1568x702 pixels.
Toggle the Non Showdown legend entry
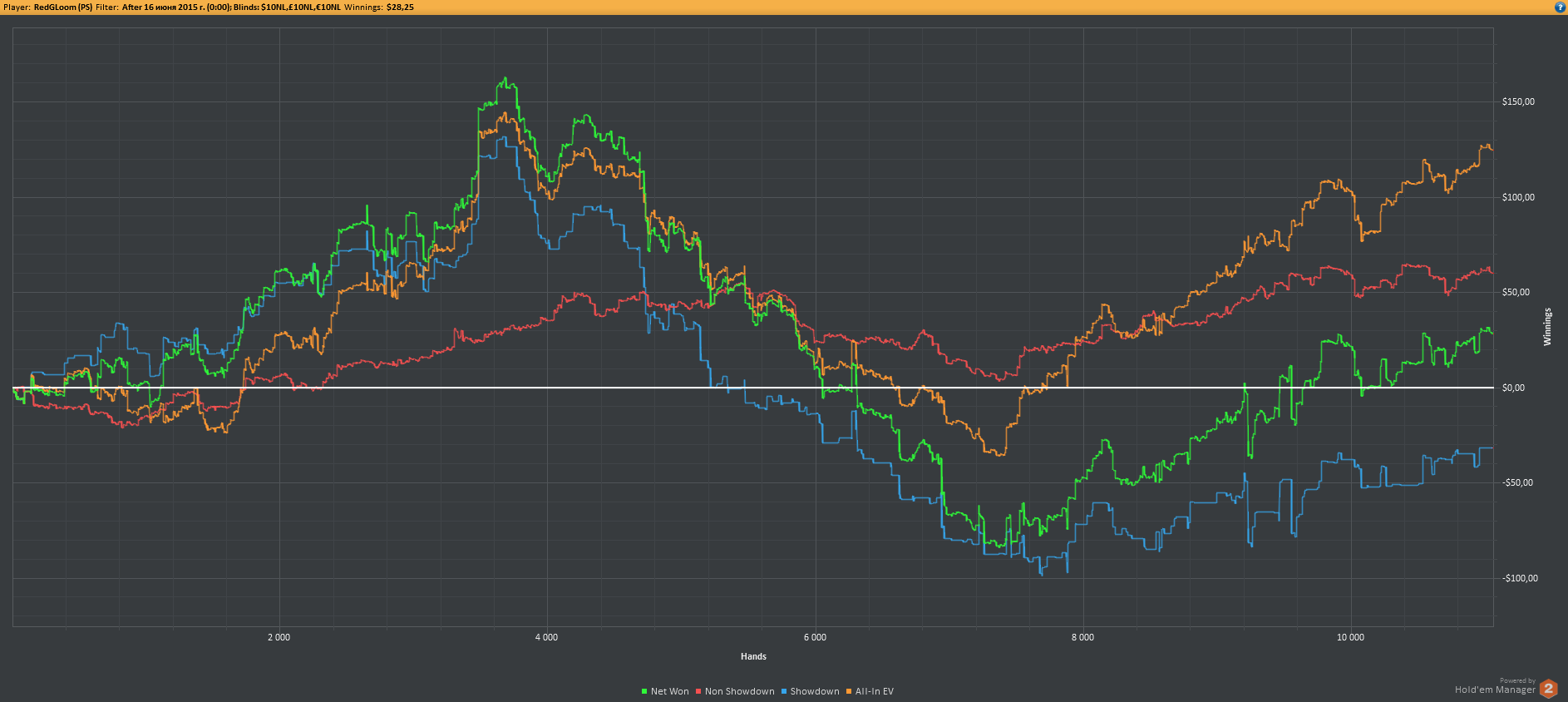pyautogui.click(x=735, y=691)
